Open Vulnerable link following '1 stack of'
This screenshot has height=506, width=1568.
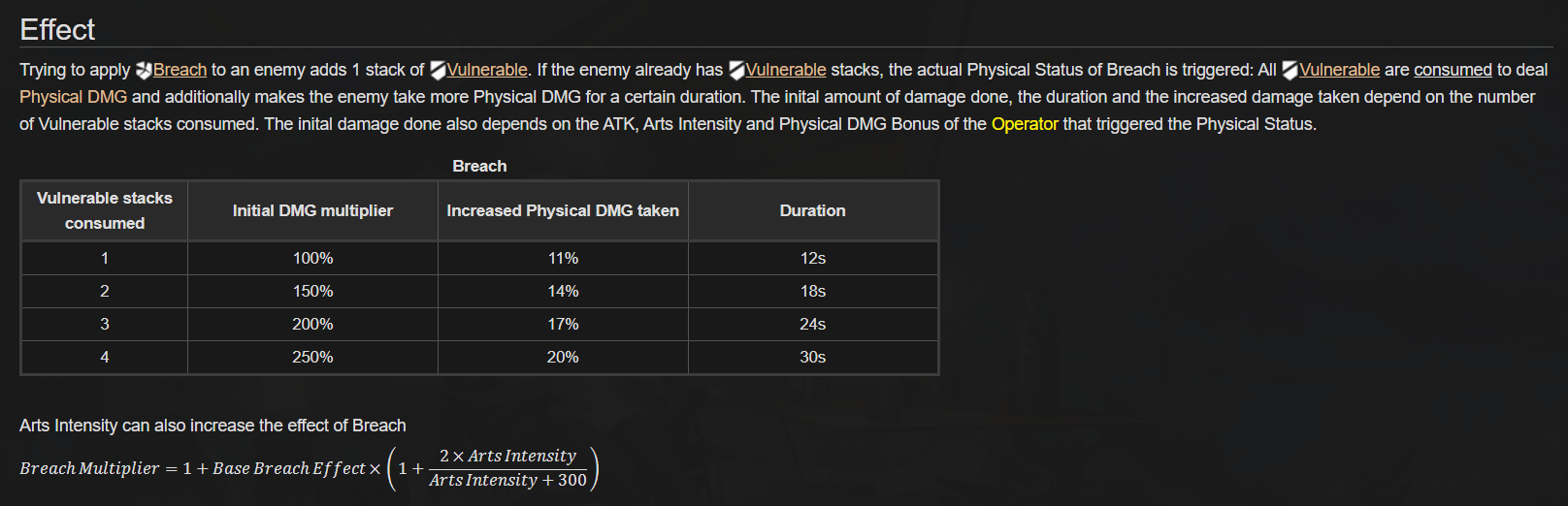[487, 70]
